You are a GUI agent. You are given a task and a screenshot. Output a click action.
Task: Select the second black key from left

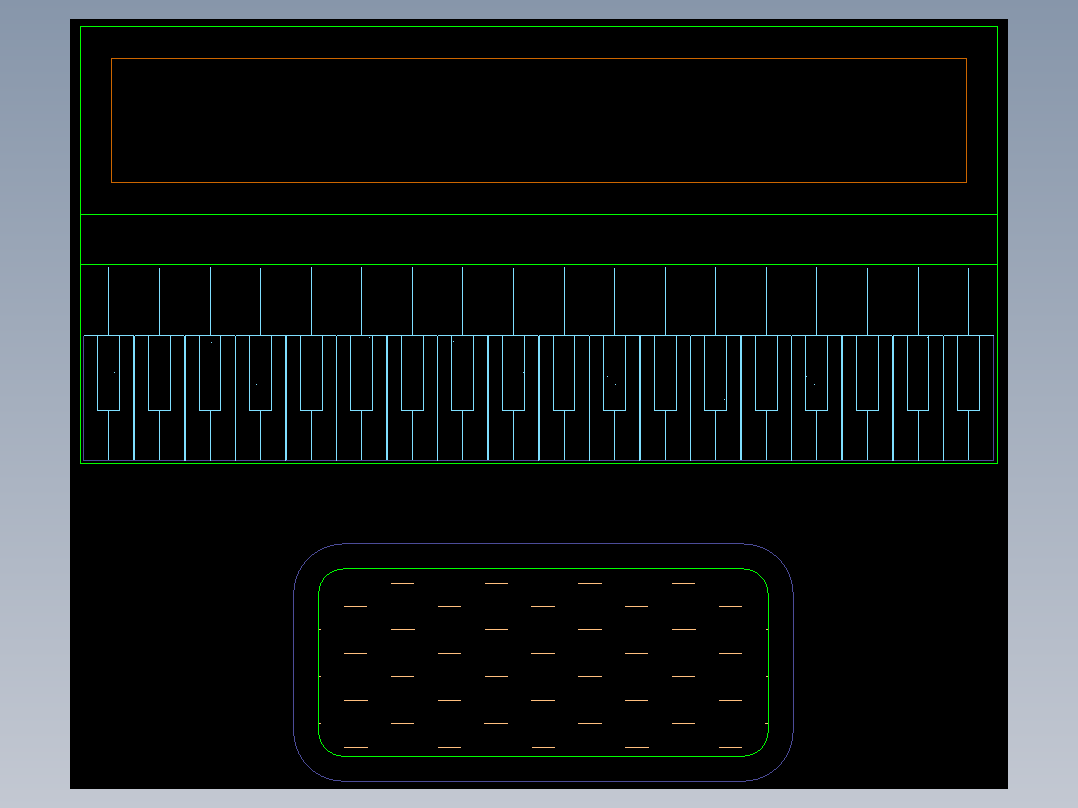point(160,373)
